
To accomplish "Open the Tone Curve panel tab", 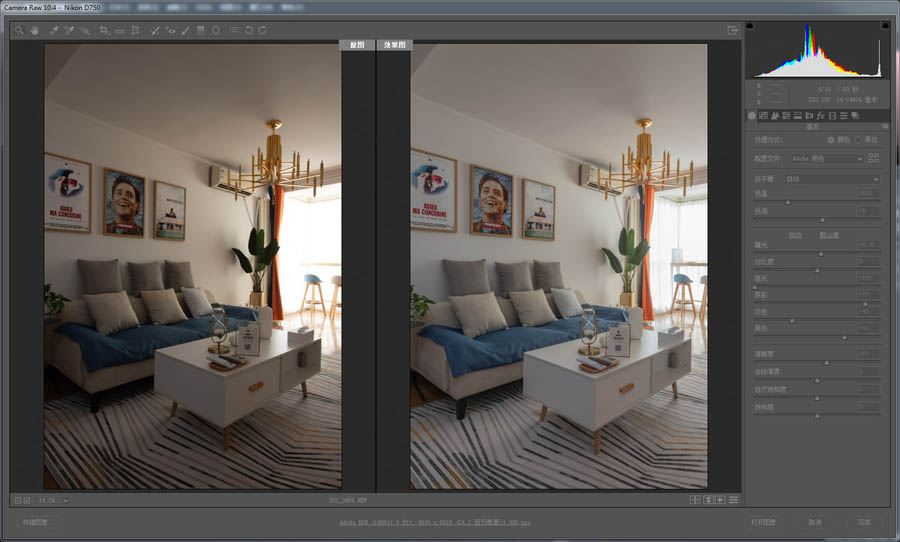I will [763, 116].
